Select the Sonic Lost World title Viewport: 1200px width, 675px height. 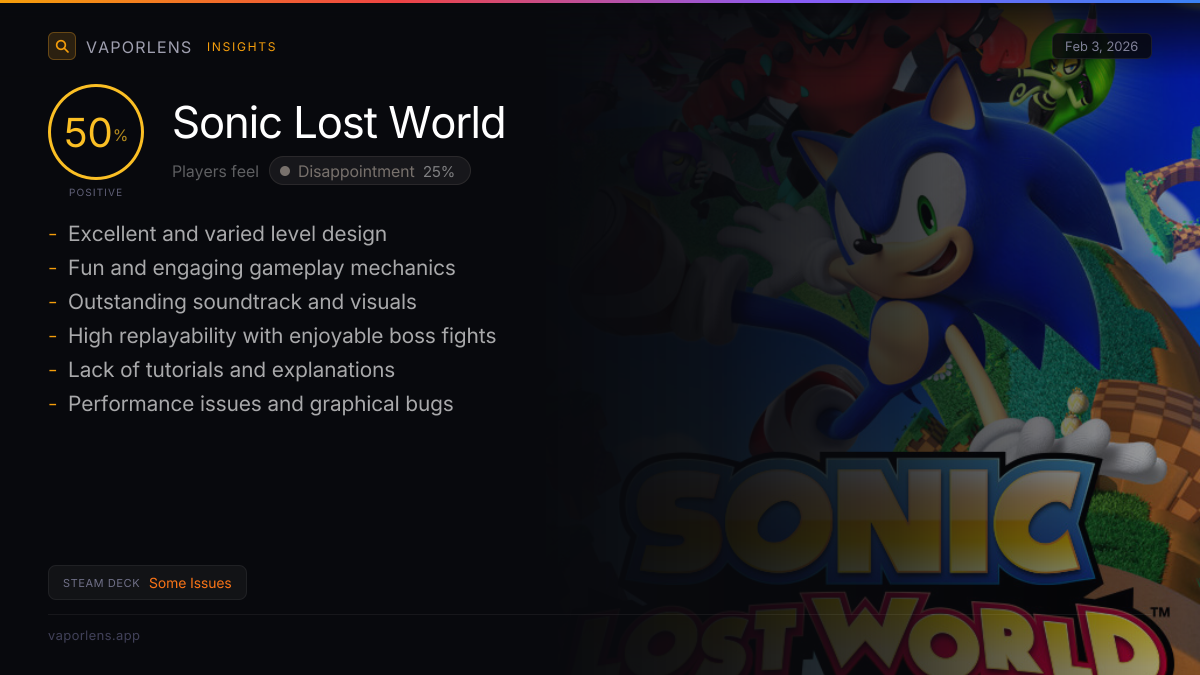click(338, 123)
